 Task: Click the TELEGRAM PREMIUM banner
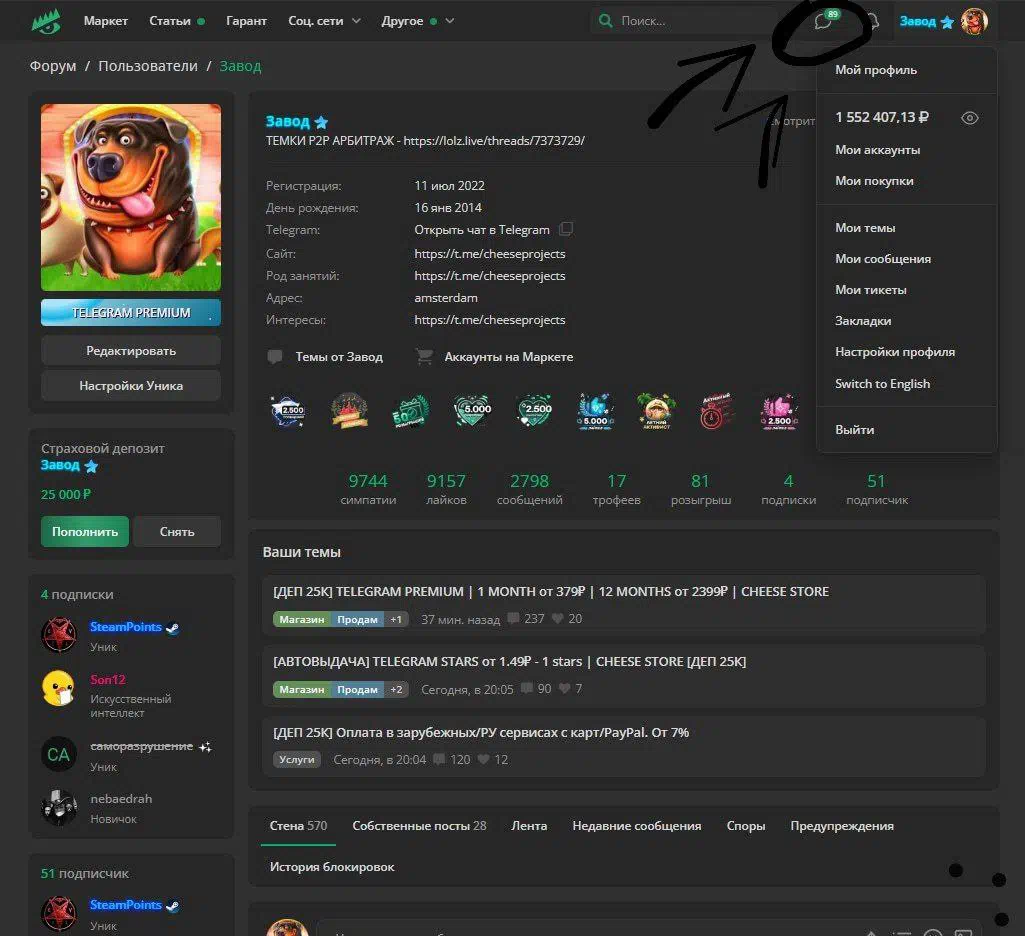(x=131, y=312)
